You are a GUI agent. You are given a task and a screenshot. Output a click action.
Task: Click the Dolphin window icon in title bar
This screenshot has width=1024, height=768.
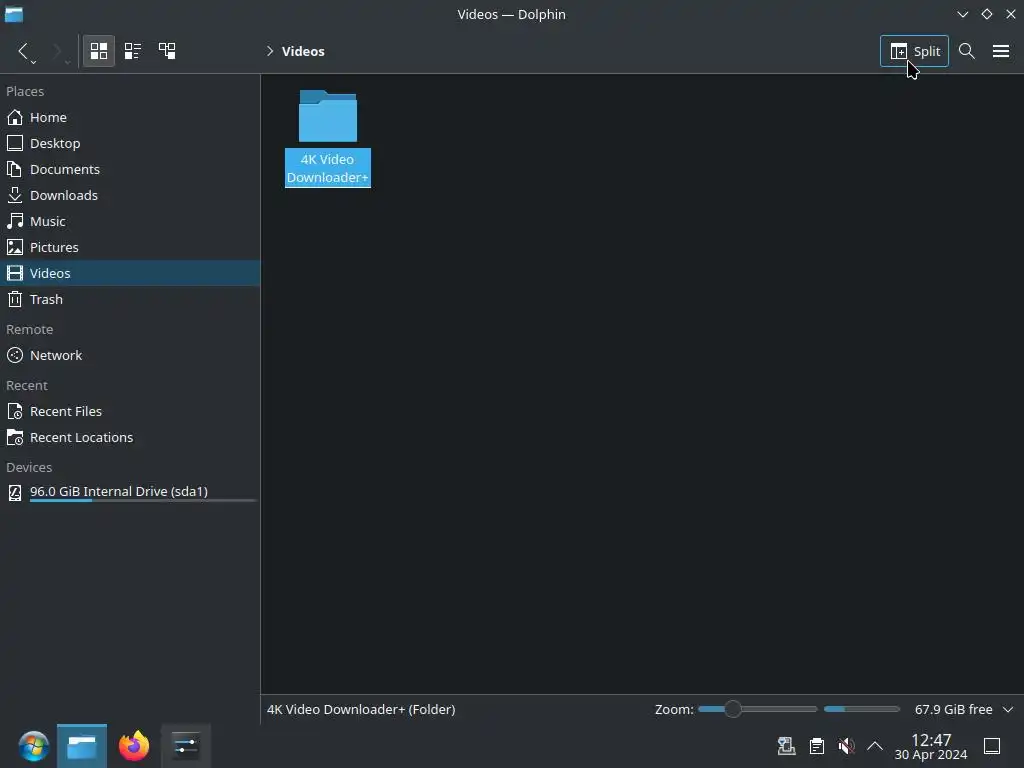coord(14,14)
